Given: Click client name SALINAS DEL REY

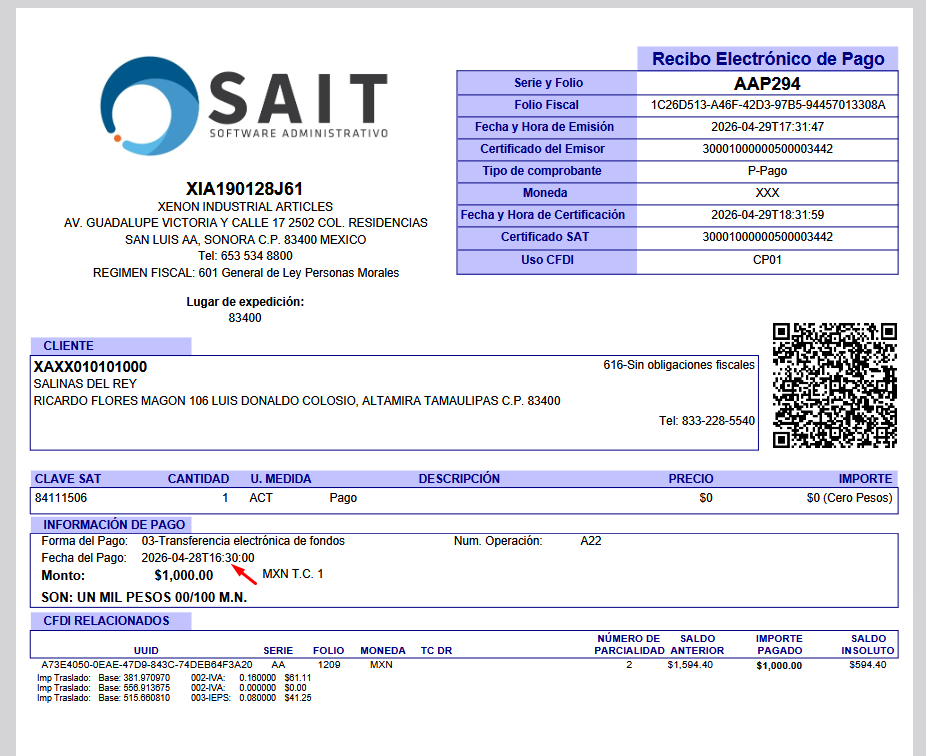Looking at the screenshot, I should tap(85, 384).
